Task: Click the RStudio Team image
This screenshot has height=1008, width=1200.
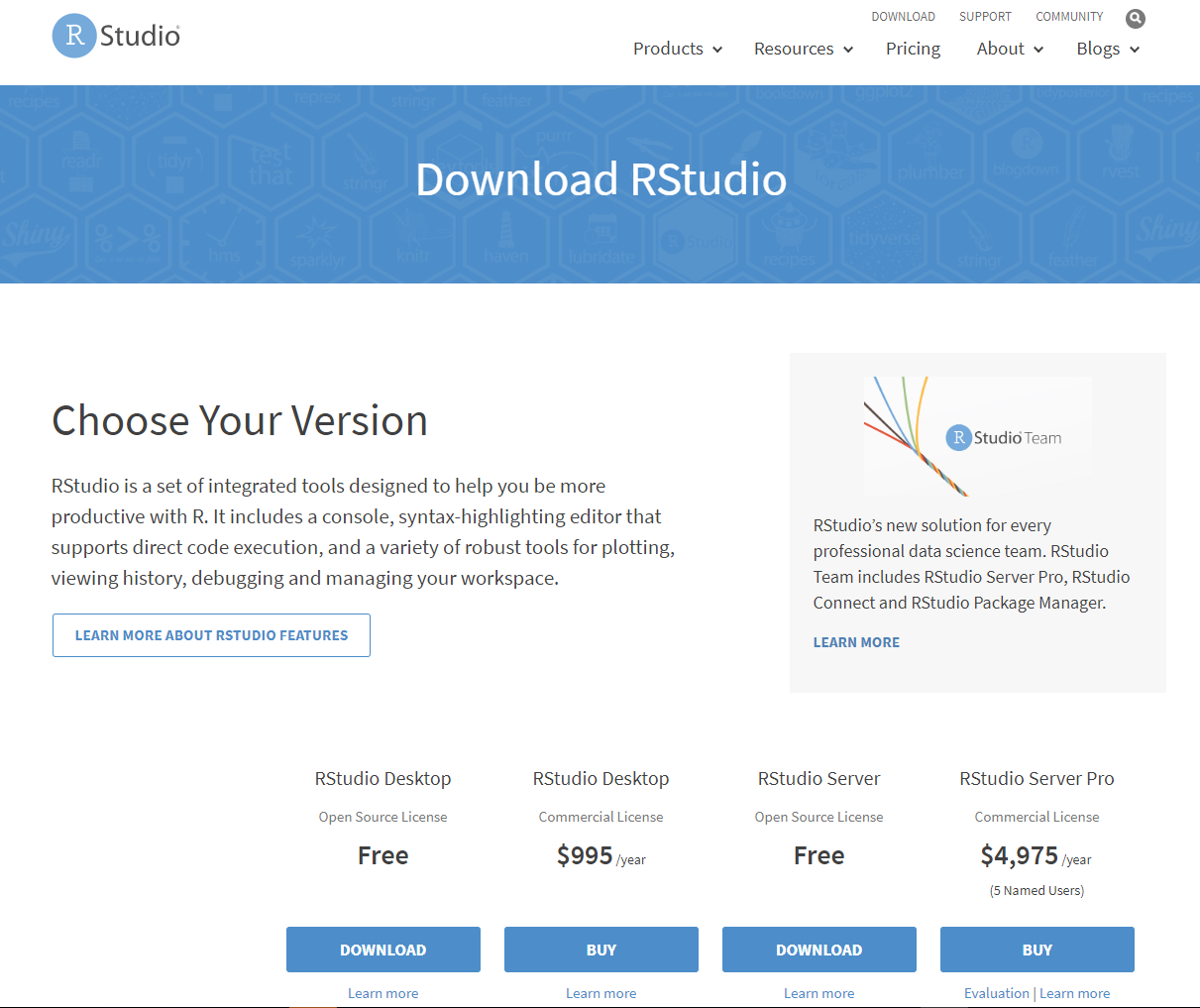Action: tap(978, 436)
